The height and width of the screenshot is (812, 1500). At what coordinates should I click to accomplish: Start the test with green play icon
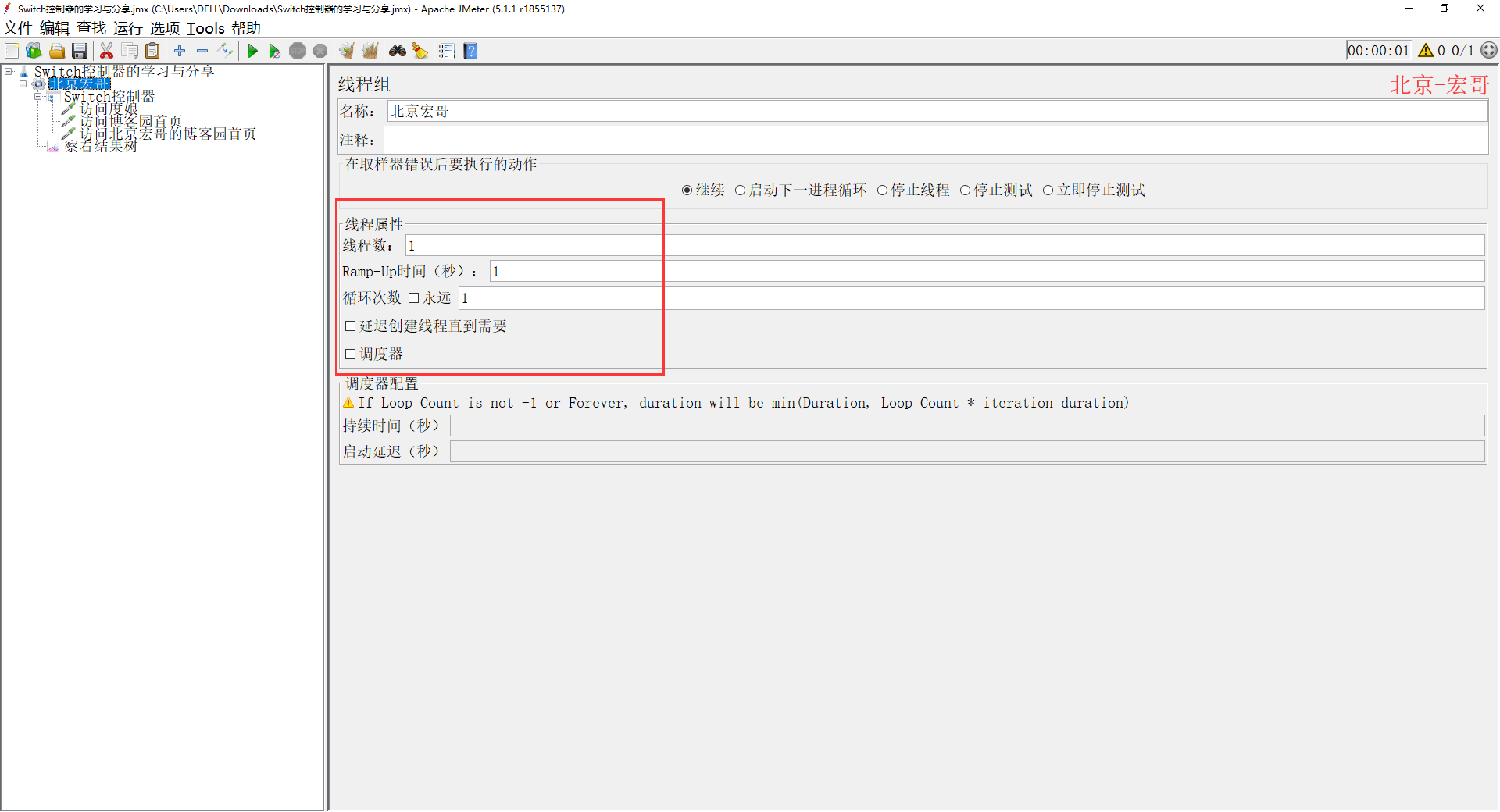pos(252,51)
